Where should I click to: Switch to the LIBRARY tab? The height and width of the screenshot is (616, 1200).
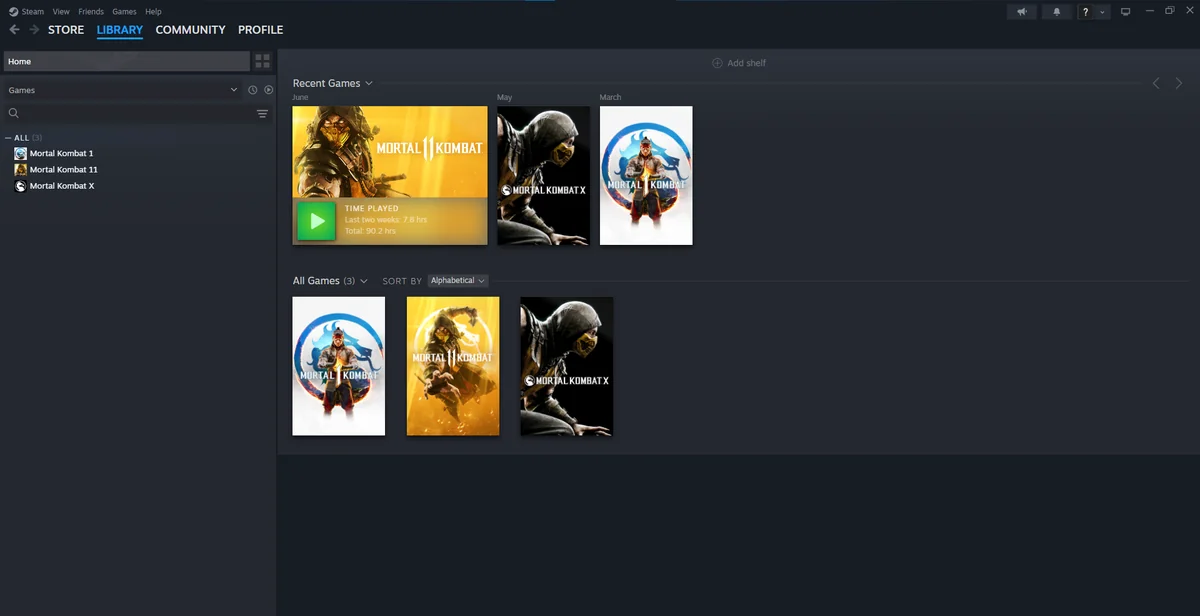tap(120, 30)
